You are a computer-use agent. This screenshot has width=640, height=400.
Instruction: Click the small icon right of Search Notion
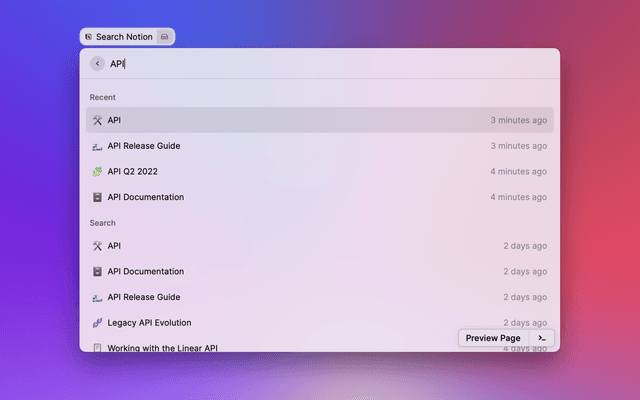(x=165, y=37)
